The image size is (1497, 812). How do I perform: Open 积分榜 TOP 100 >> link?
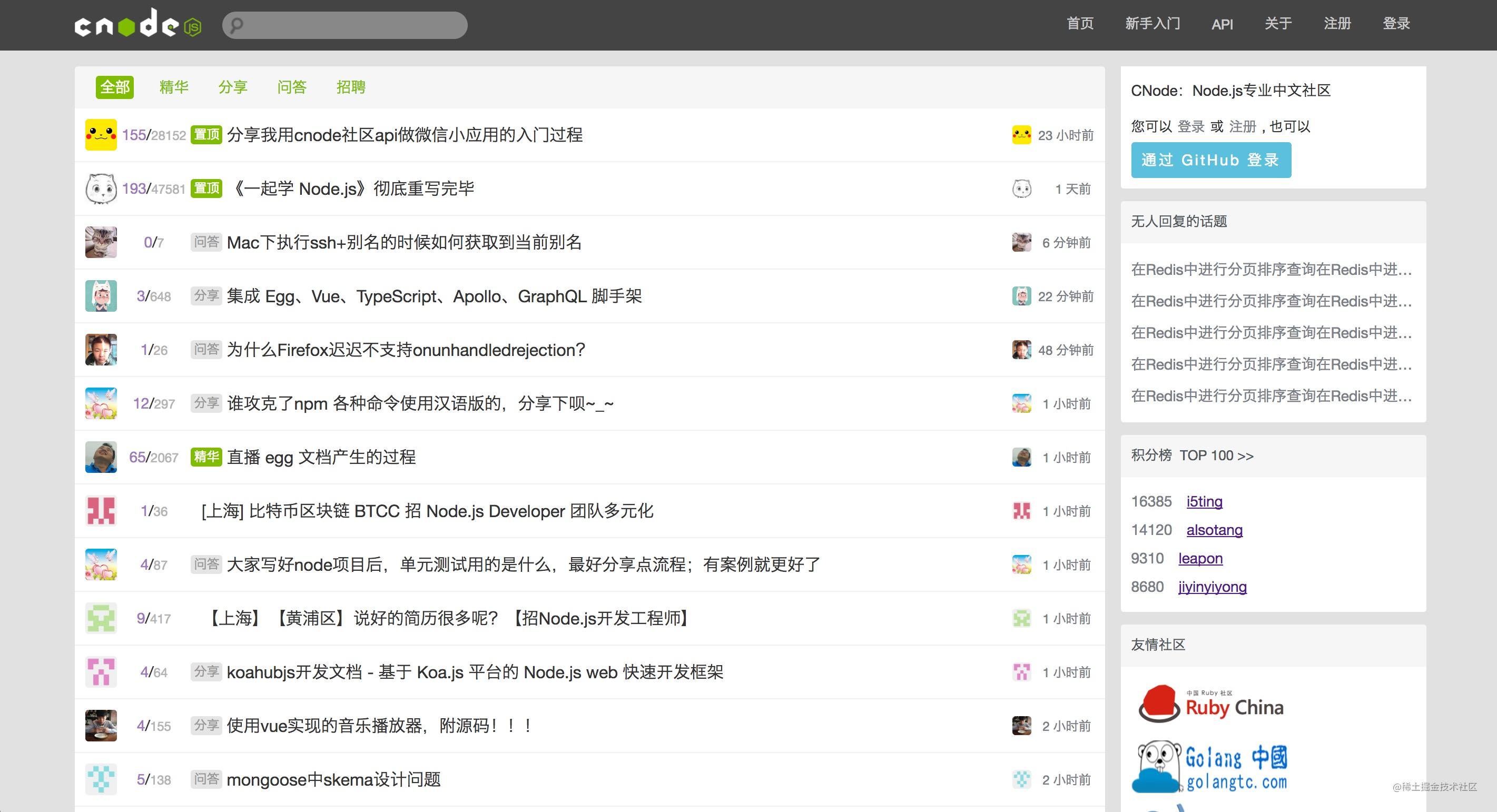[x=1193, y=455]
